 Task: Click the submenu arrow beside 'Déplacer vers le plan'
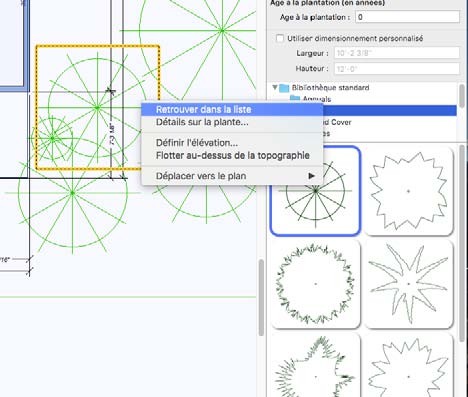pyautogui.click(x=311, y=176)
